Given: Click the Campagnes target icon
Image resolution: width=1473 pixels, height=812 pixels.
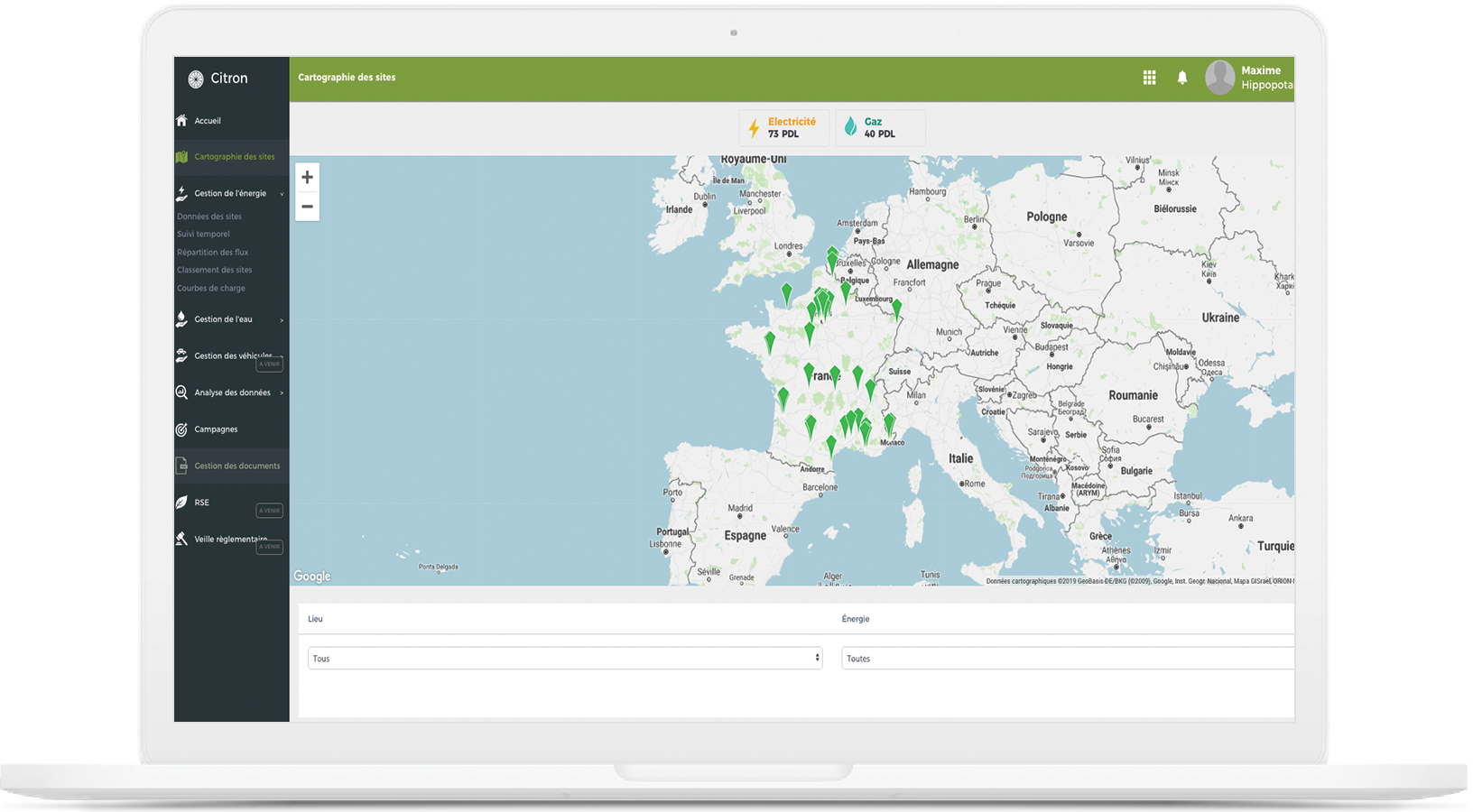Looking at the screenshot, I should (183, 429).
